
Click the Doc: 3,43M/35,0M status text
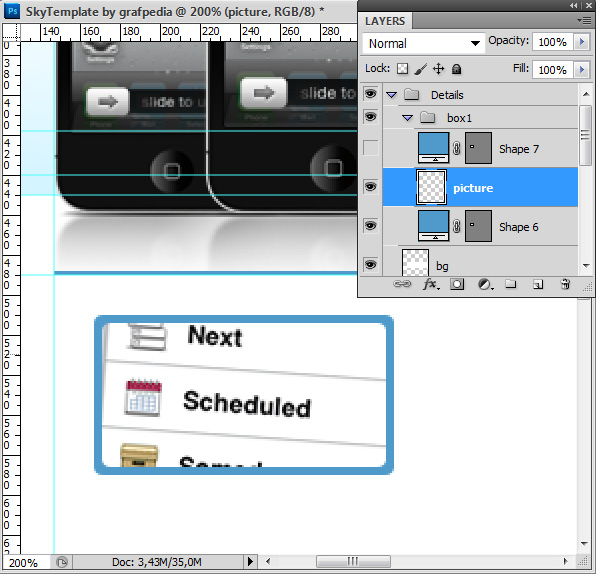pos(157,562)
